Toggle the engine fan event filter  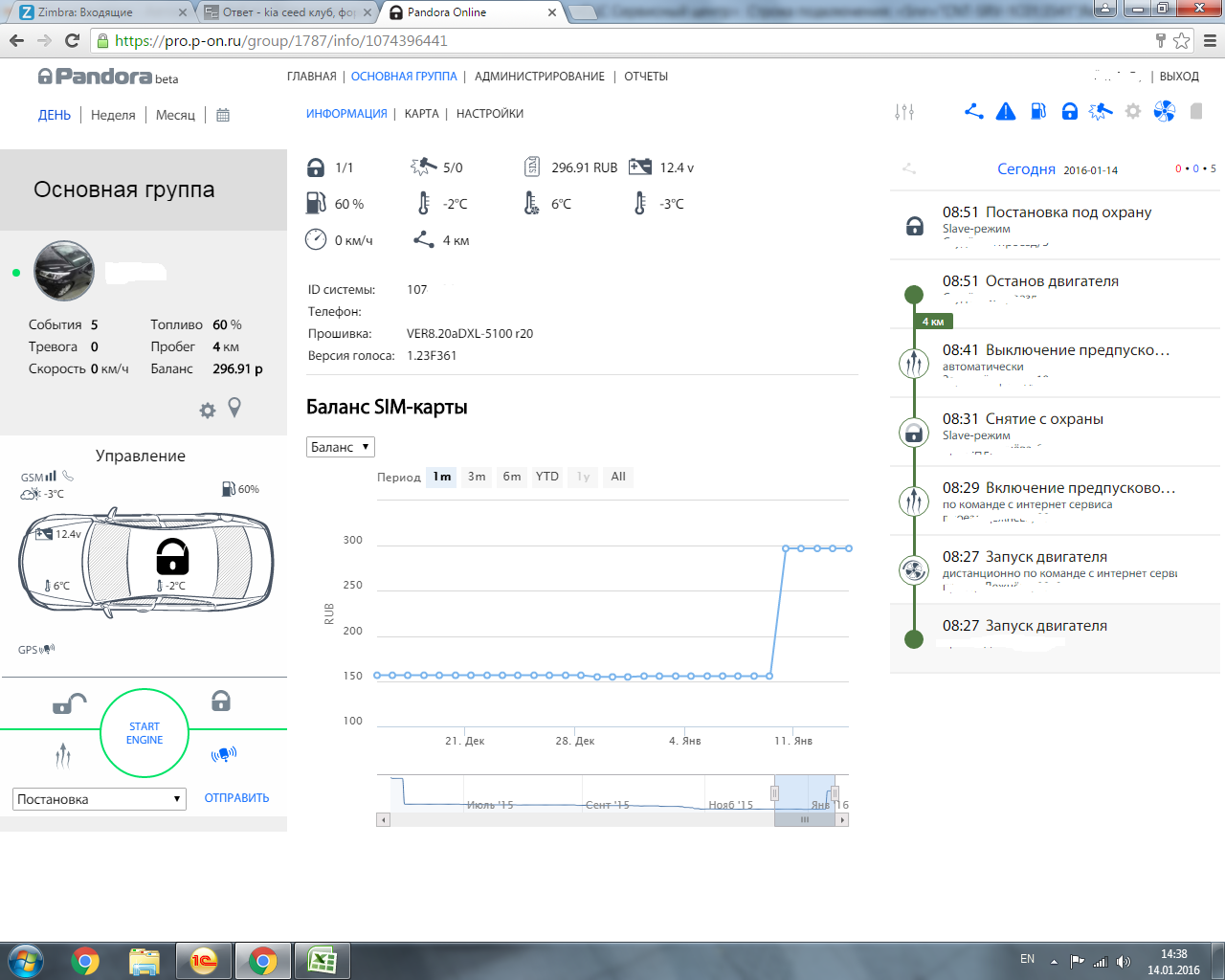[1164, 112]
